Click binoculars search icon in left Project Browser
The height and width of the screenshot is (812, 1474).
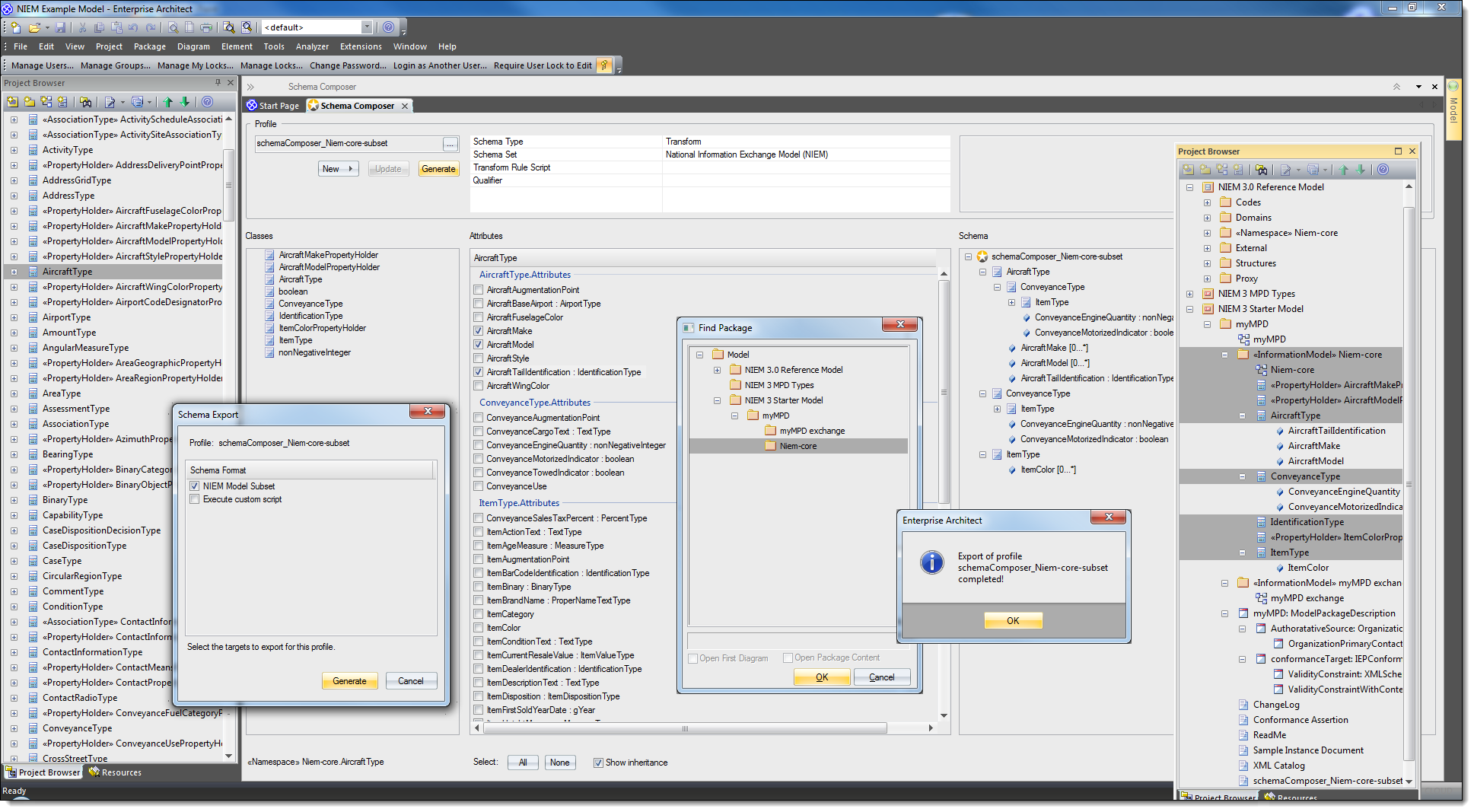[86, 102]
